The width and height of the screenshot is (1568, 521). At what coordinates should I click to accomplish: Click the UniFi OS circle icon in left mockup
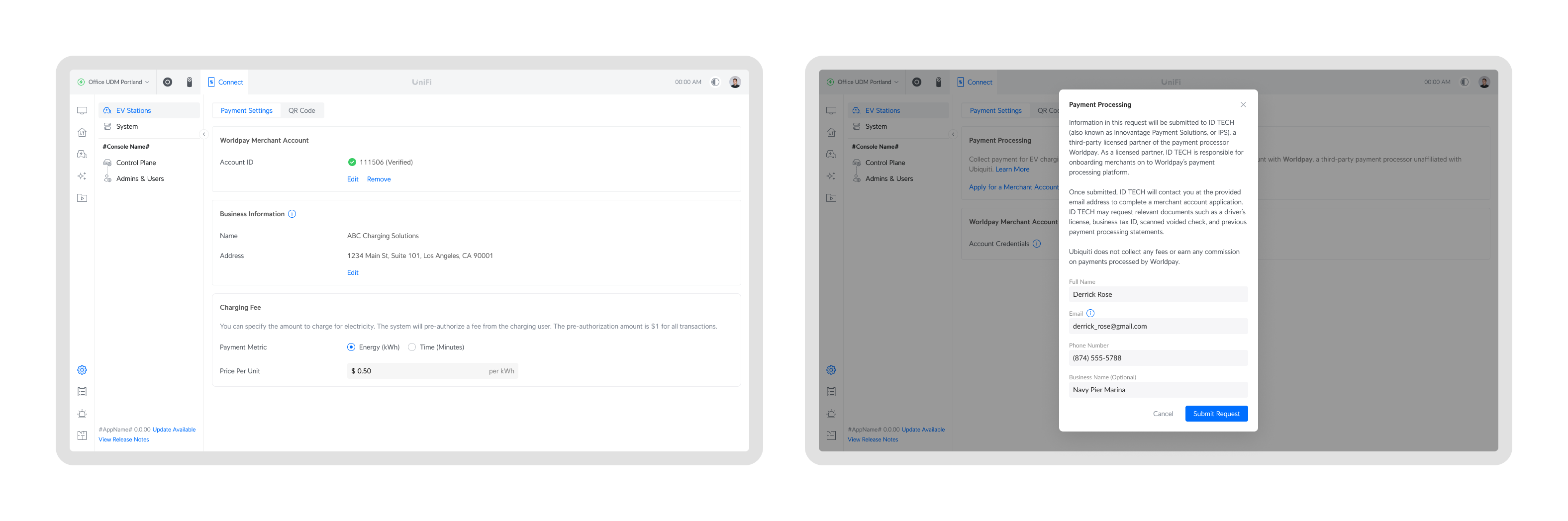[x=167, y=82]
